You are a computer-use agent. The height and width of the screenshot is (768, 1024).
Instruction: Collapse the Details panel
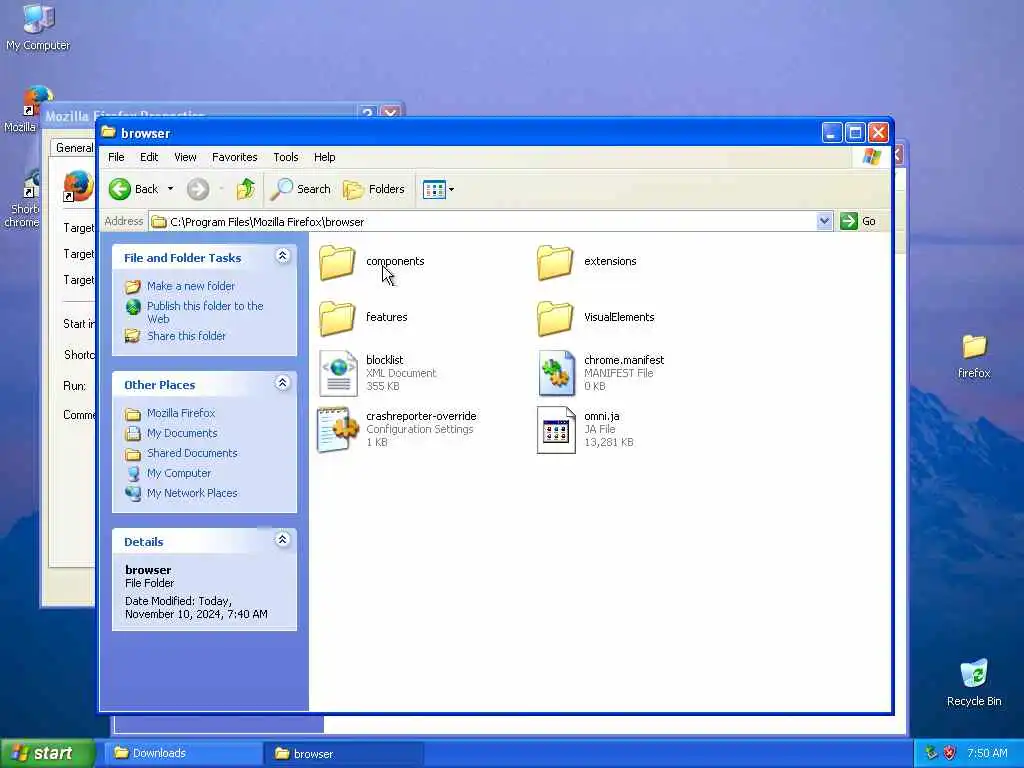click(x=283, y=539)
